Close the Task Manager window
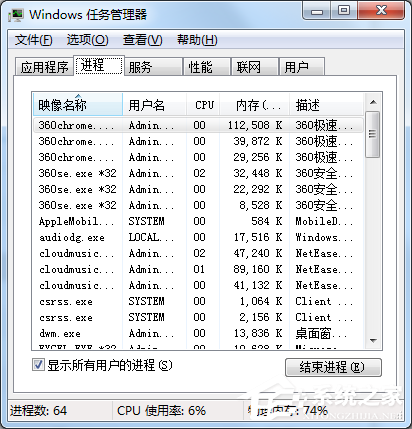Image resolution: width=412 pixels, height=429 pixels. (381, 11)
